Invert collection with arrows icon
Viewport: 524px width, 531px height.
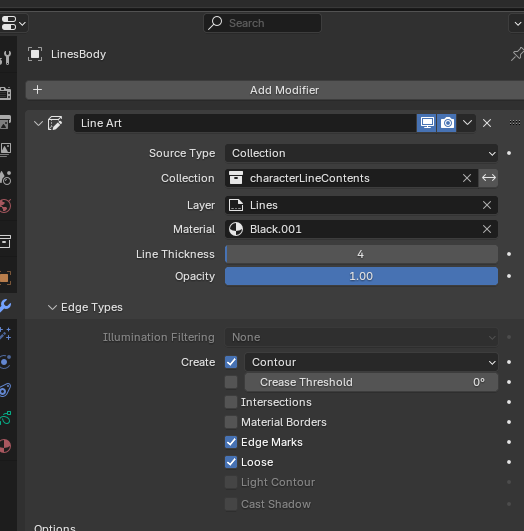[x=488, y=178]
